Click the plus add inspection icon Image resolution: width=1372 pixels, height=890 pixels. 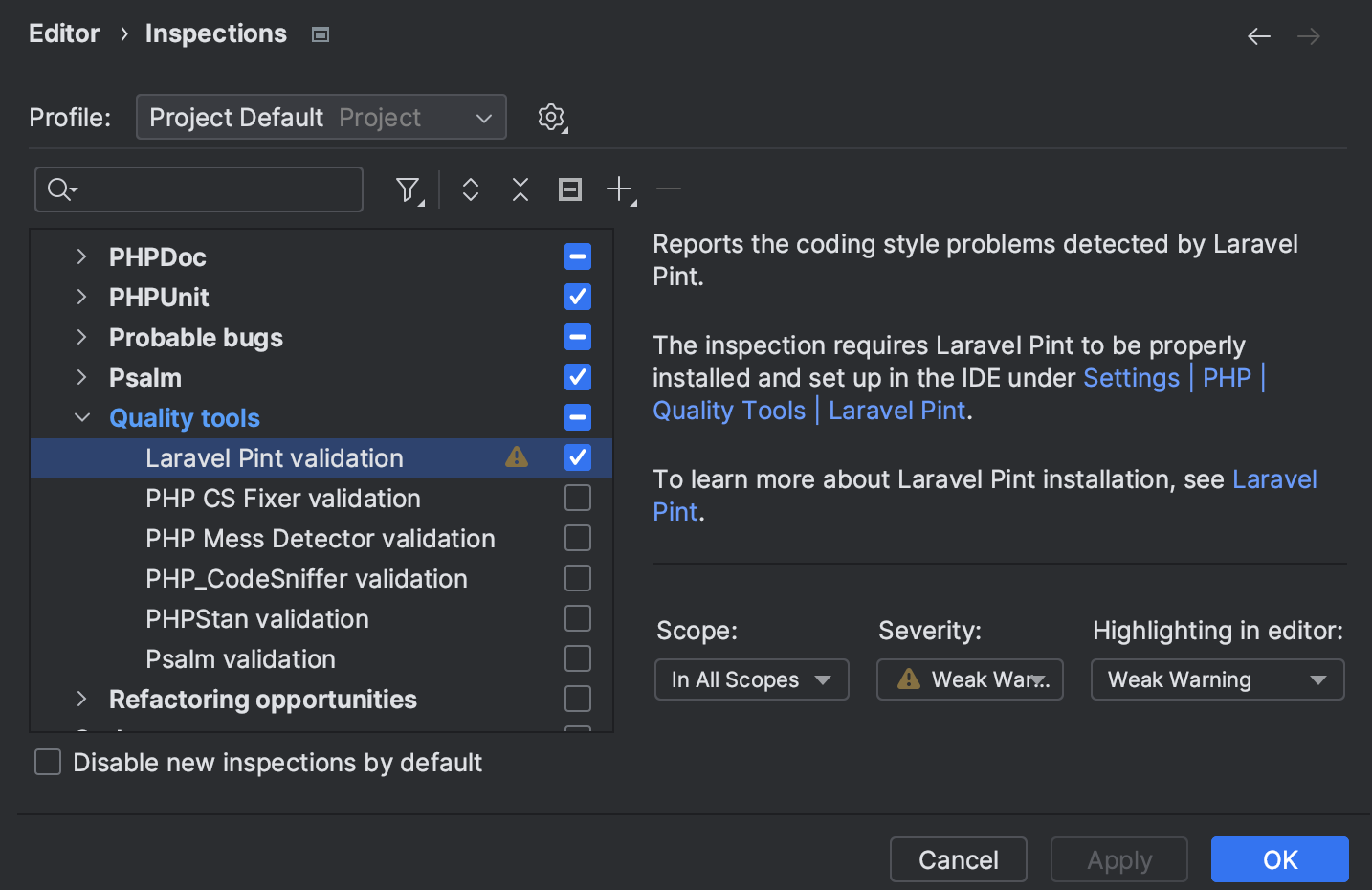pos(621,189)
